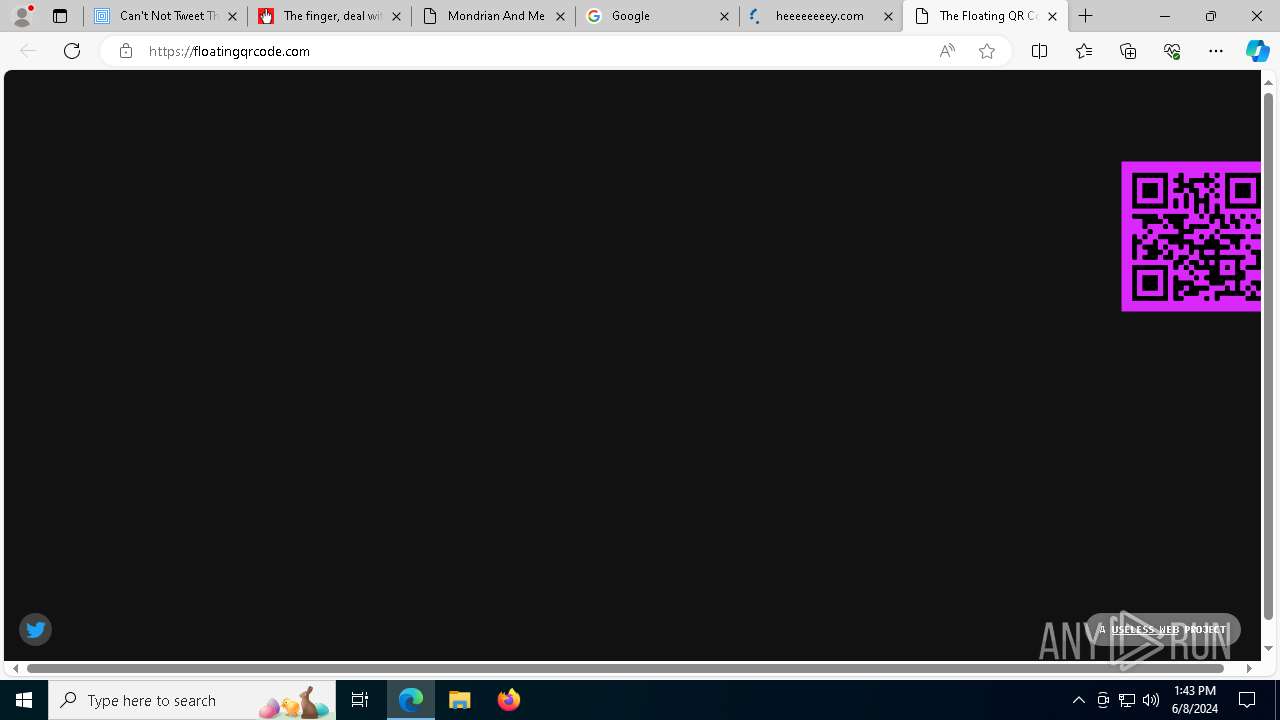Close The Floating QR Code tab
Image resolution: width=1280 pixels, height=720 pixels.
[x=1052, y=16]
